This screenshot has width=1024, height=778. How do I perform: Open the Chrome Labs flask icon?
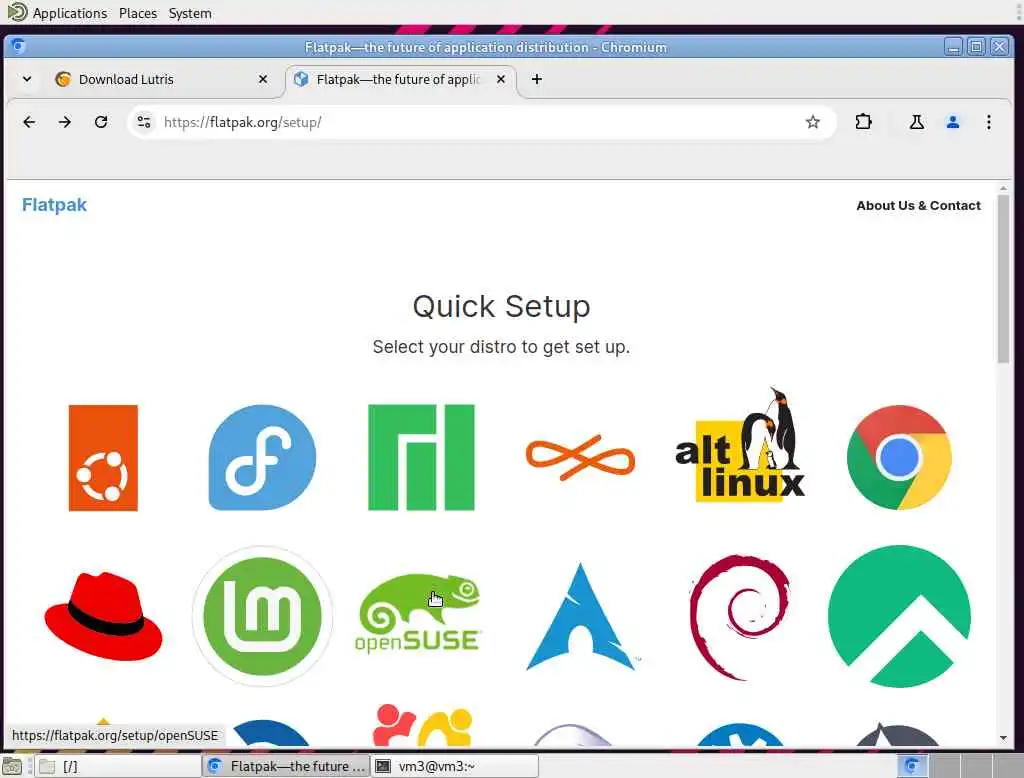pyautogui.click(x=917, y=122)
